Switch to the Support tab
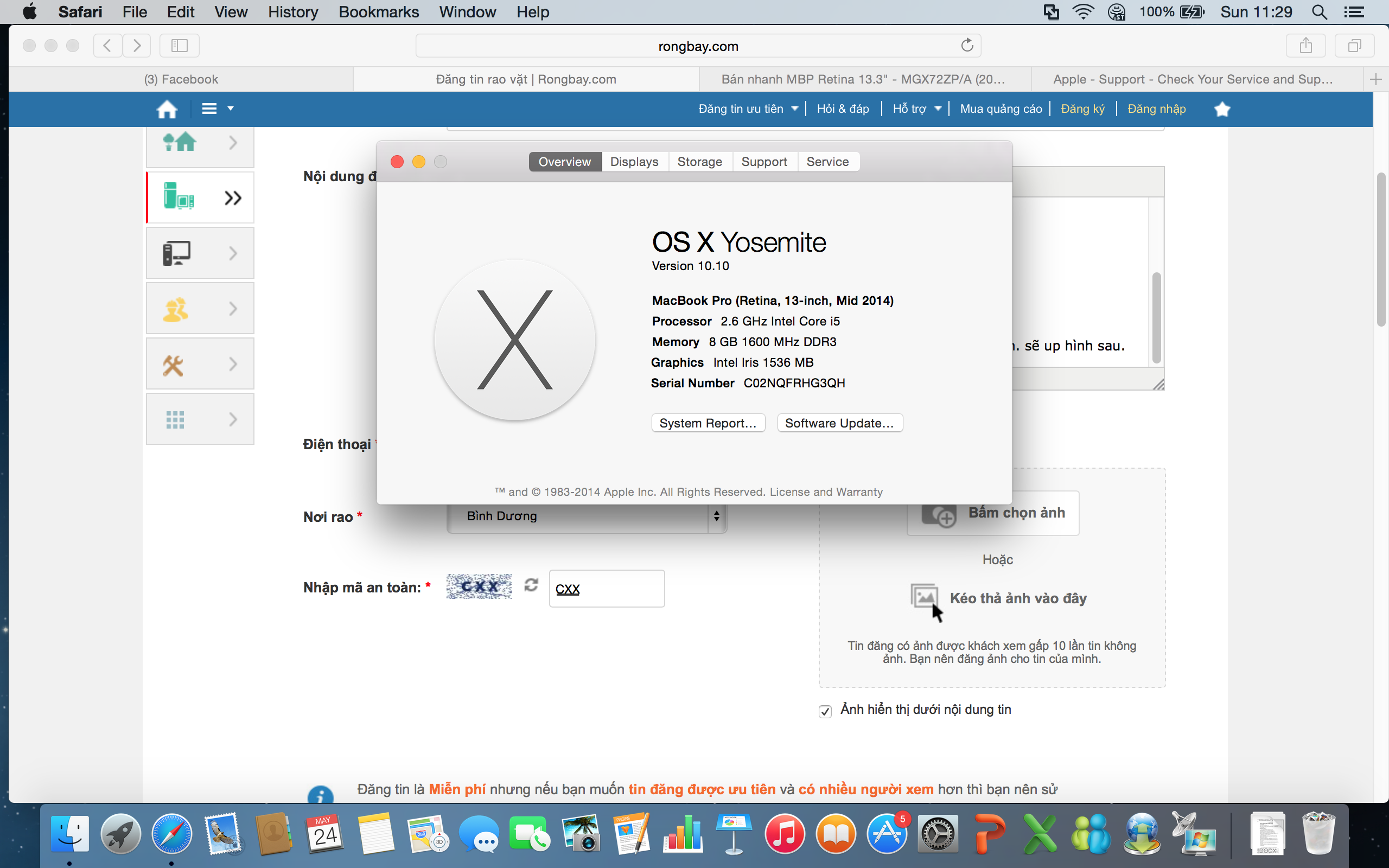Image resolution: width=1389 pixels, height=868 pixels. point(764,162)
